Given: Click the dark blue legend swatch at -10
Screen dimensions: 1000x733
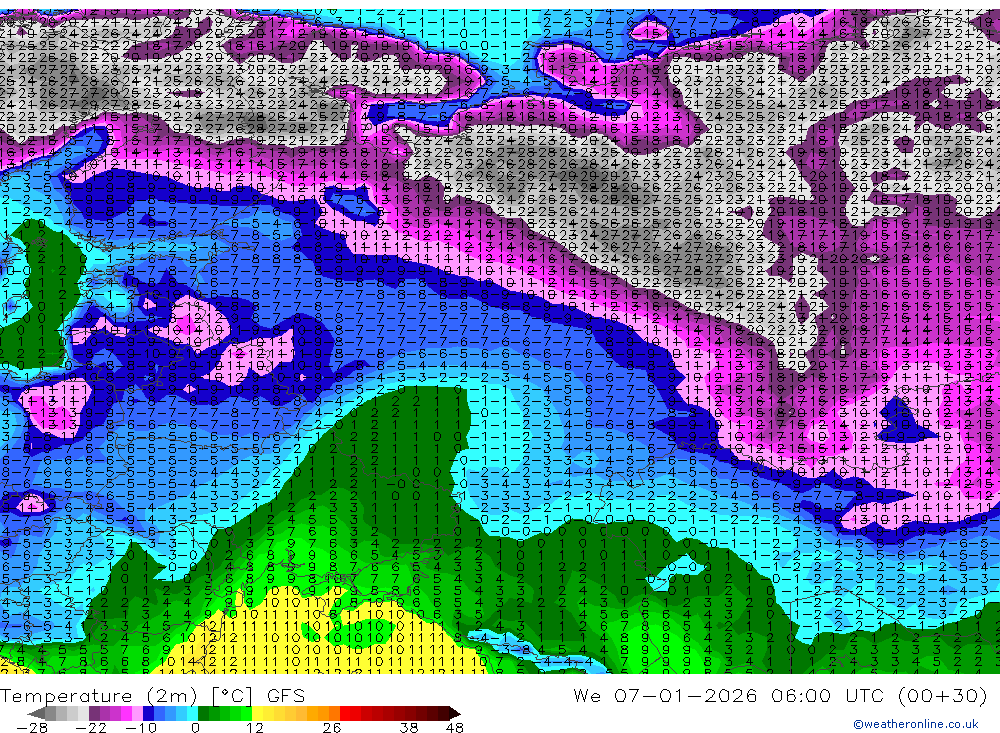Looking at the screenshot, I should tap(148, 713).
